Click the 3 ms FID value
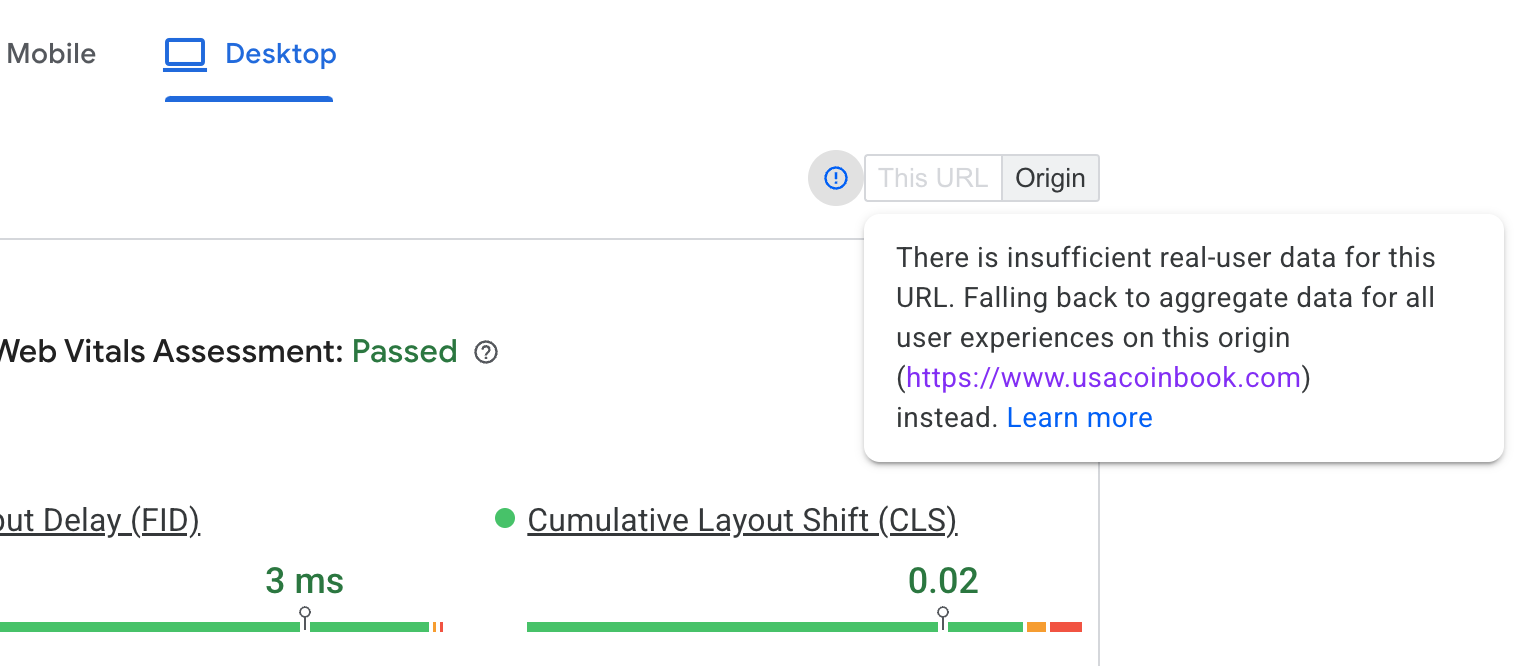Image resolution: width=1530 pixels, height=666 pixels. click(305, 581)
